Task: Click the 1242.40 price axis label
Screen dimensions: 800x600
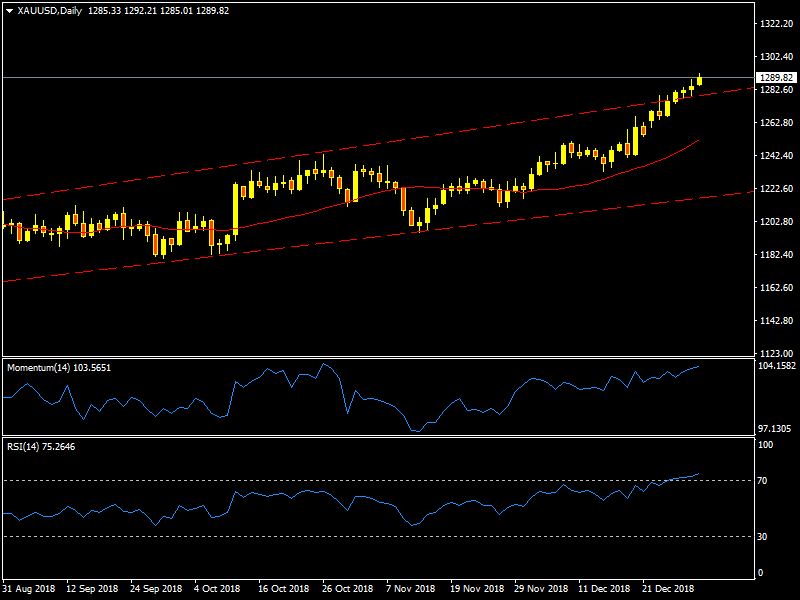Action: tap(776, 156)
